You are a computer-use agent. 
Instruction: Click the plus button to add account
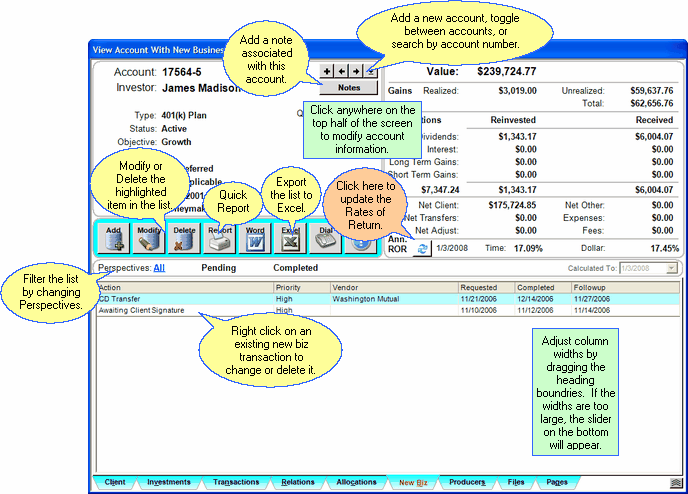327,73
